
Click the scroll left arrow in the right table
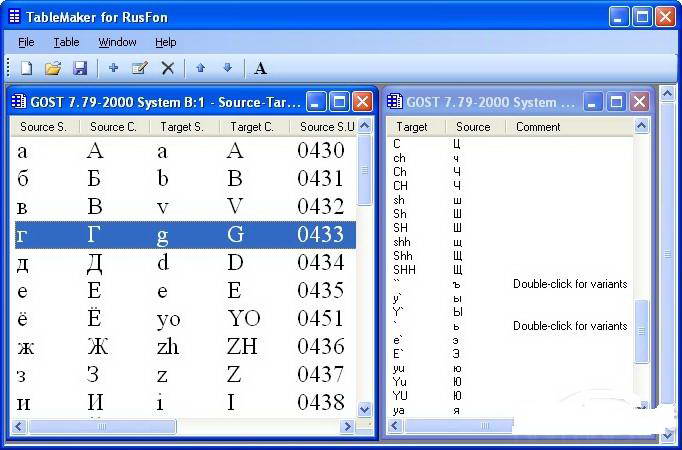[x=394, y=426]
